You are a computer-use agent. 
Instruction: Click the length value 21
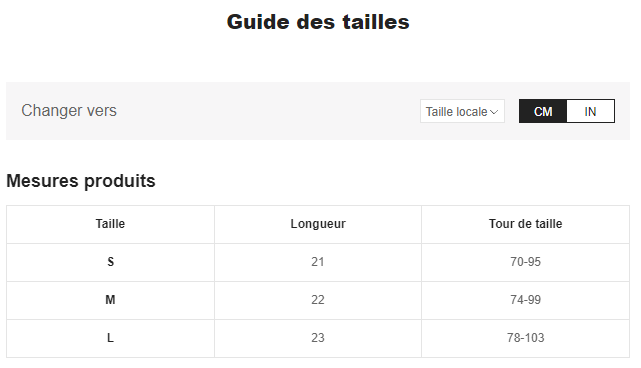click(x=318, y=262)
